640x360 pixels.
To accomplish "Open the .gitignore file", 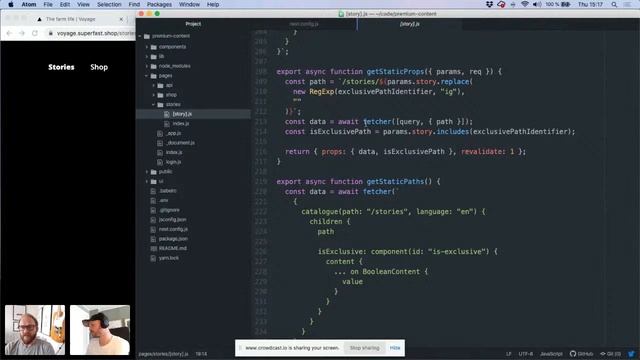I will click(x=169, y=210).
